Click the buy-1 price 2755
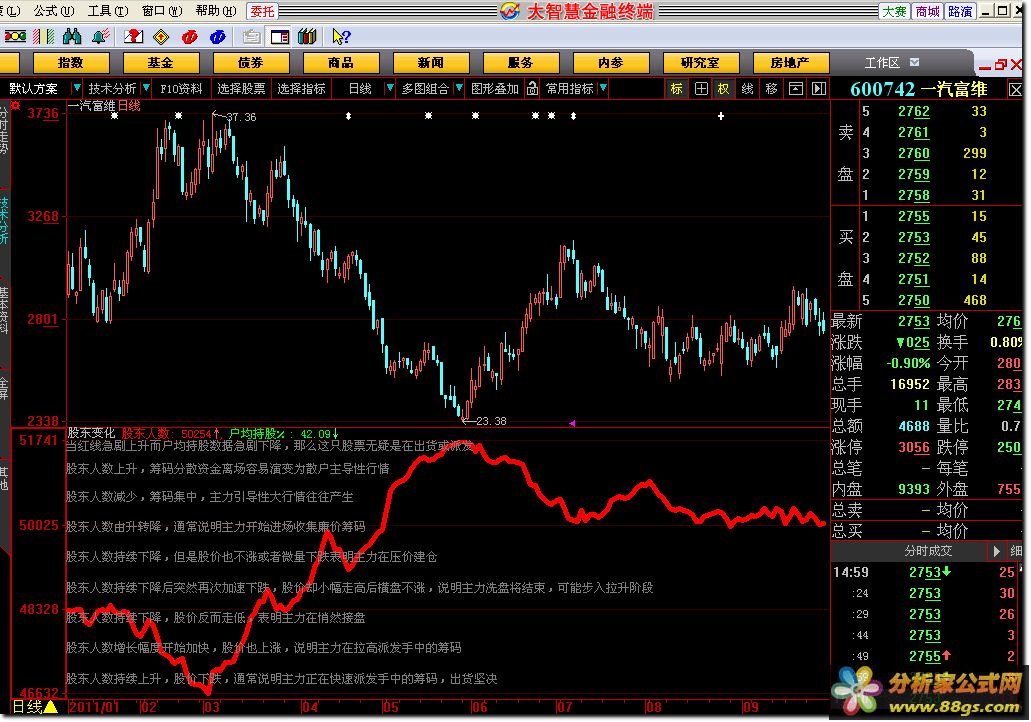The height and width of the screenshot is (722, 1031). [x=914, y=216]
